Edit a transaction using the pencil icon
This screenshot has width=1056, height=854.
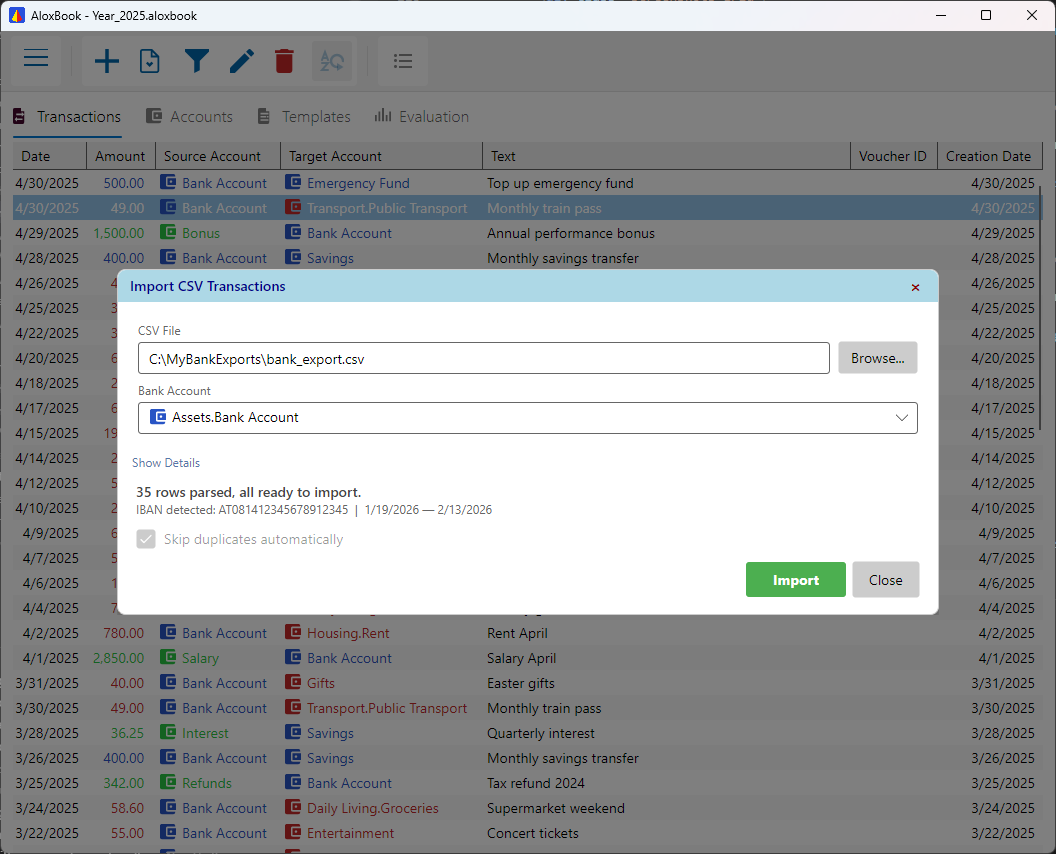pos(241,60)
